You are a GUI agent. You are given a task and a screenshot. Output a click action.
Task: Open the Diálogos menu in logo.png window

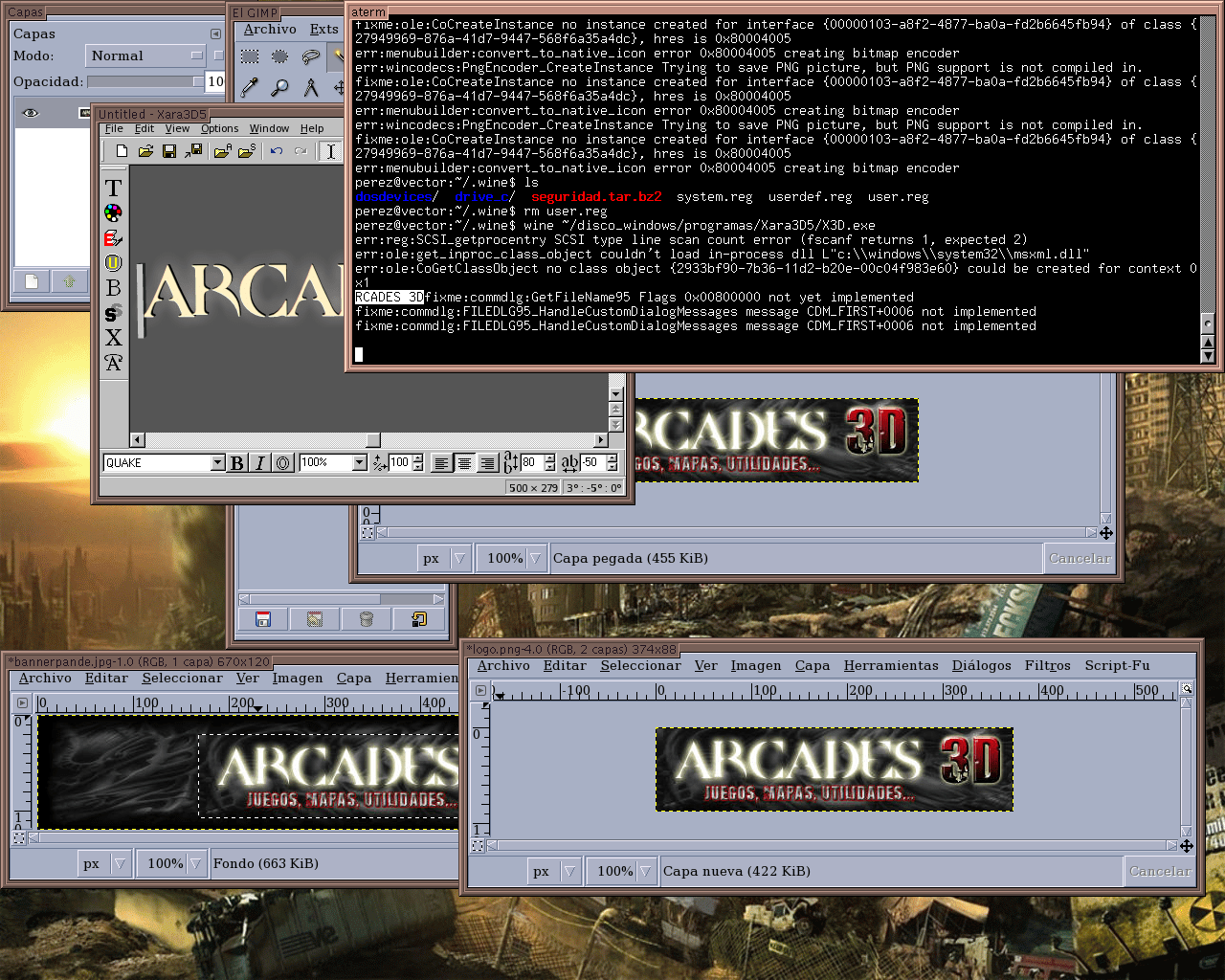(x=981, y=666)
